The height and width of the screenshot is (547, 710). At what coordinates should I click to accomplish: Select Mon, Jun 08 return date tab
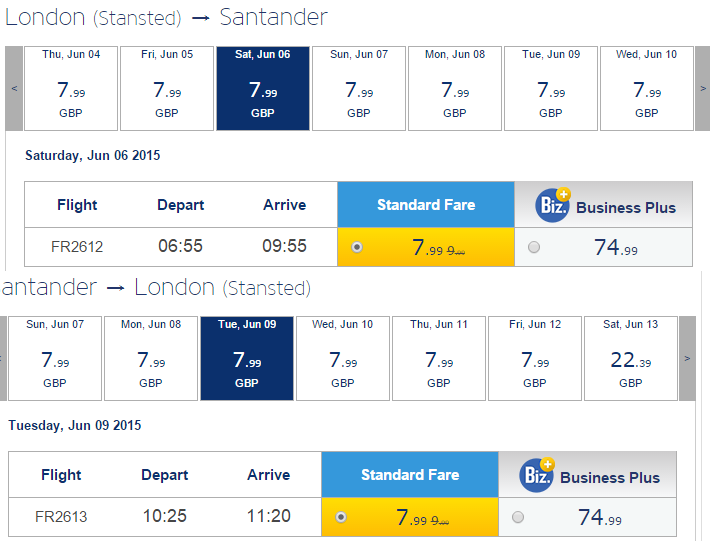(x=151, y=358)
